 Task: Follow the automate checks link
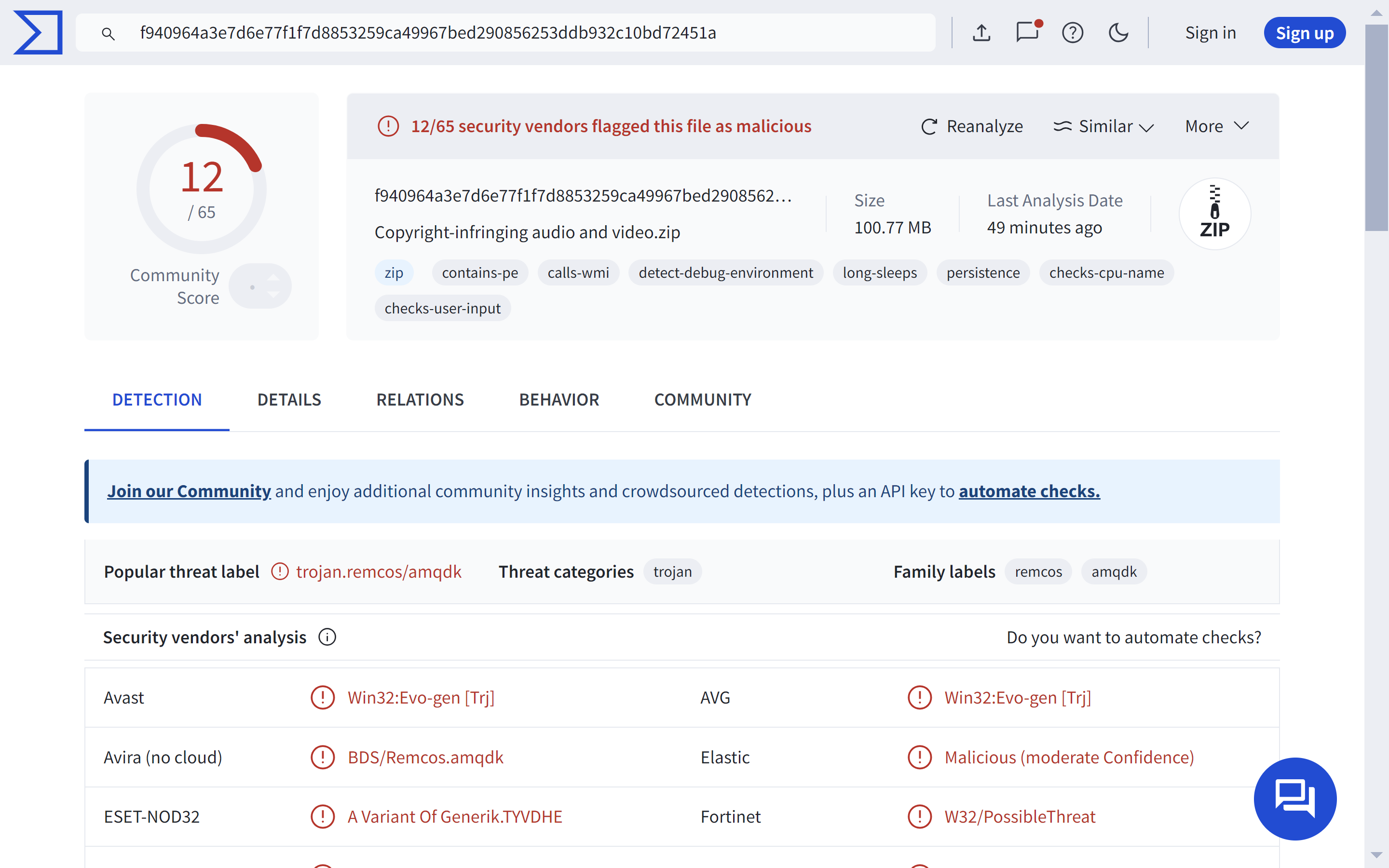(x=1029, y=491)
